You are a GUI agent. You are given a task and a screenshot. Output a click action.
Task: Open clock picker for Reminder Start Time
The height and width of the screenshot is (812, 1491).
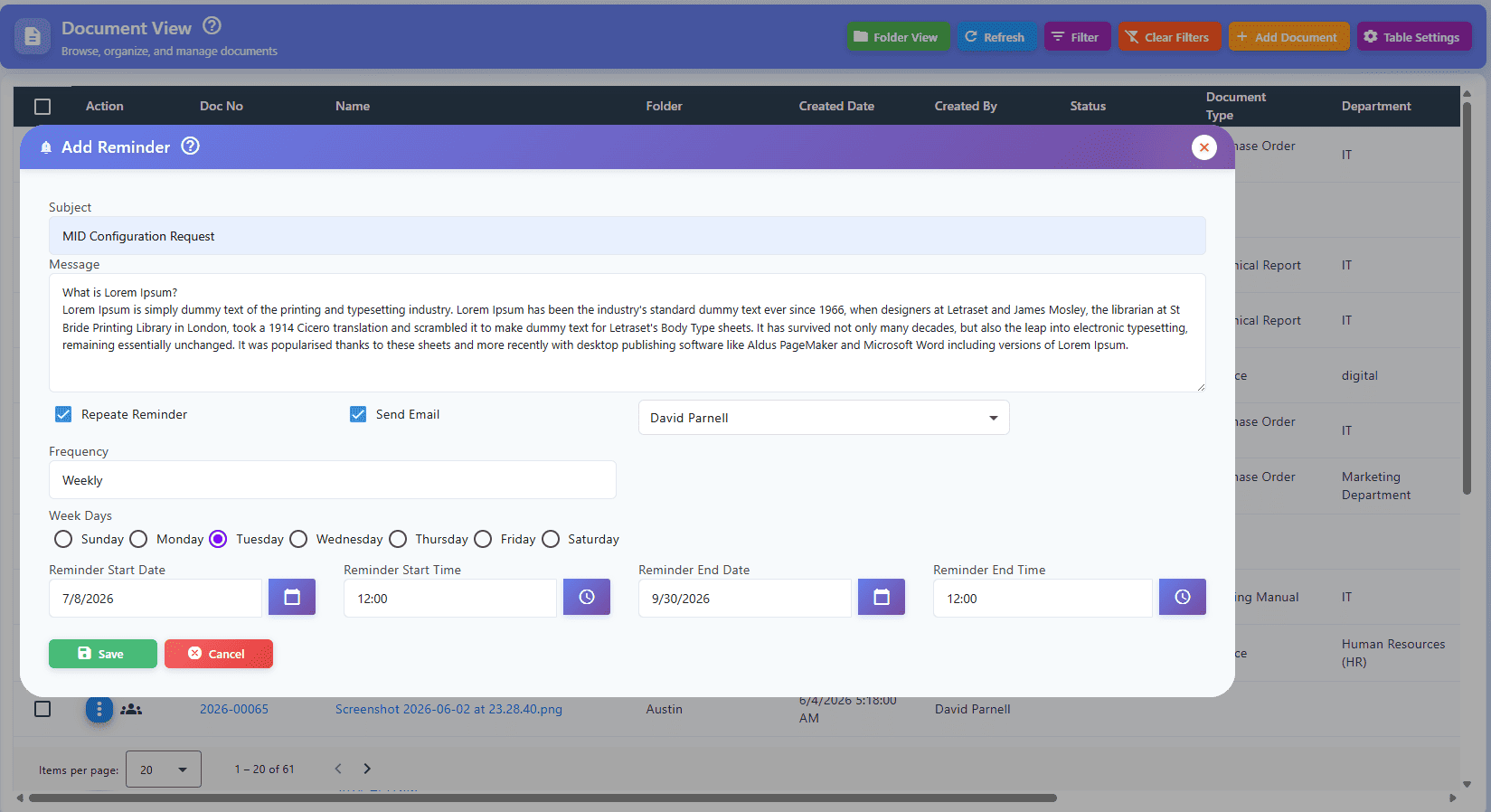click(587, 598)
